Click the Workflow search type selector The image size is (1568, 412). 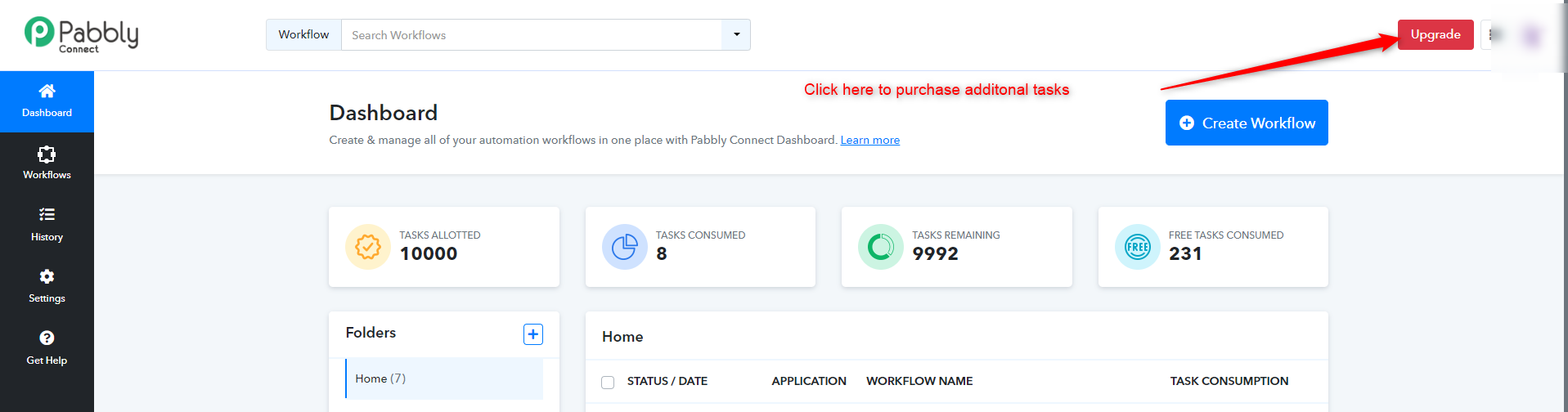tap(303, 35)
